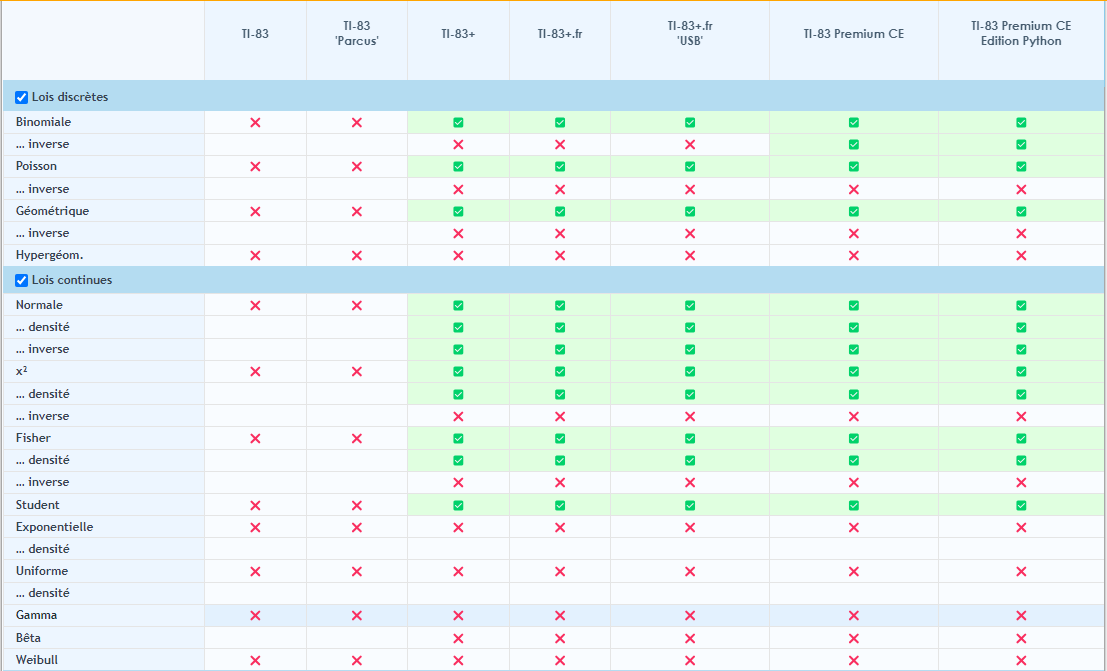Click Uniforme red cross under Edition Python
1107x671 pixels.
point(1021,571)
